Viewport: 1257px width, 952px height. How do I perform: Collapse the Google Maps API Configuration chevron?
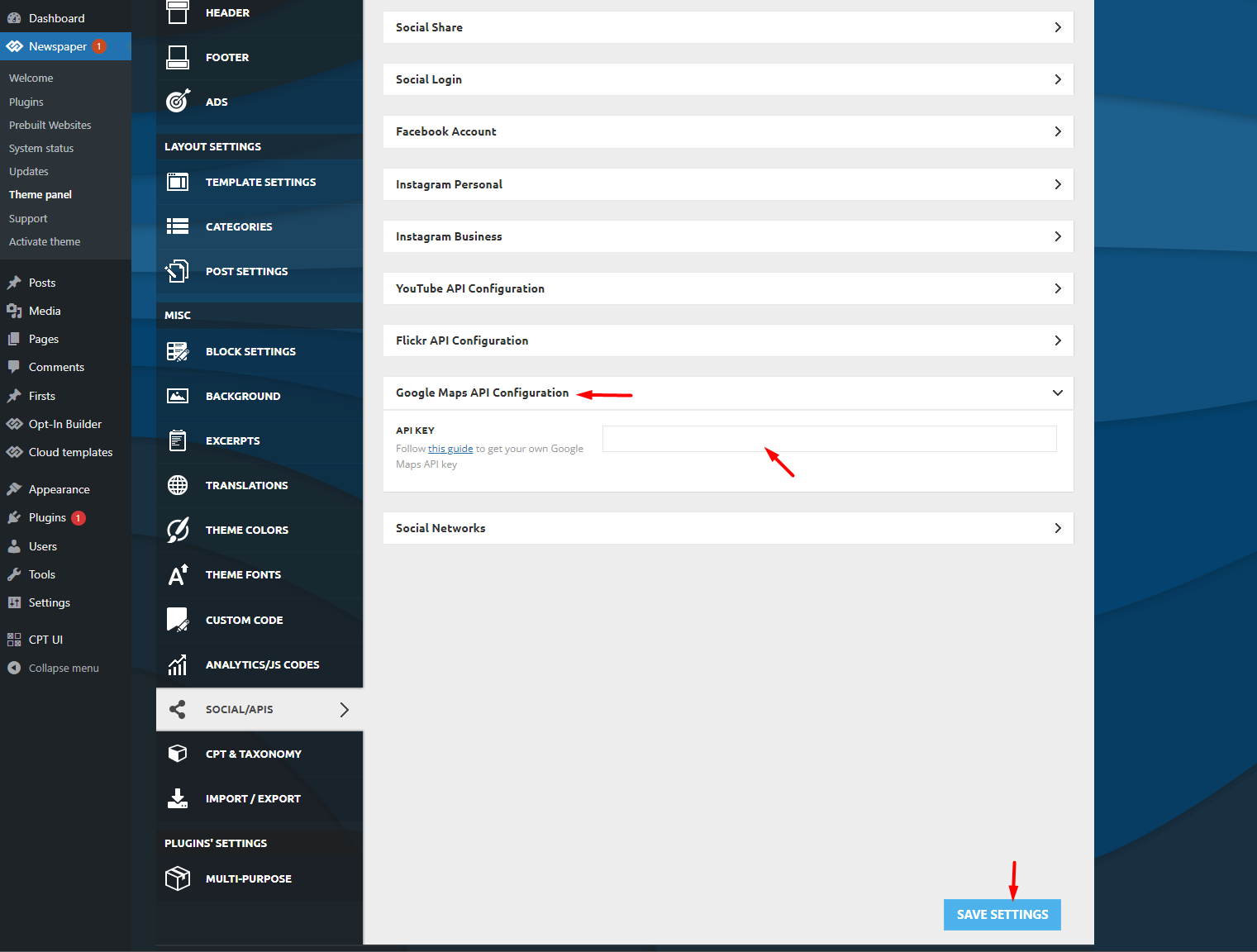click(1058, 393)
